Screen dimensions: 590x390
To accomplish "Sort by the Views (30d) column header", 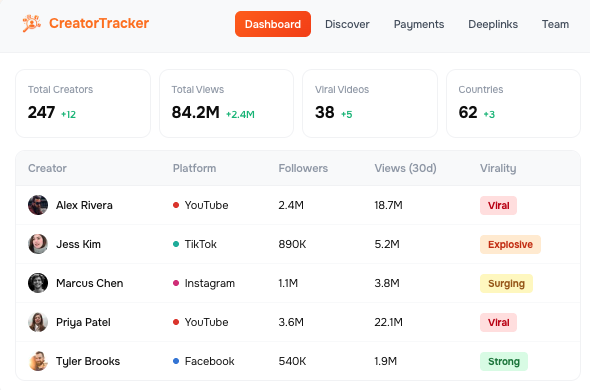I will point(406,168).
